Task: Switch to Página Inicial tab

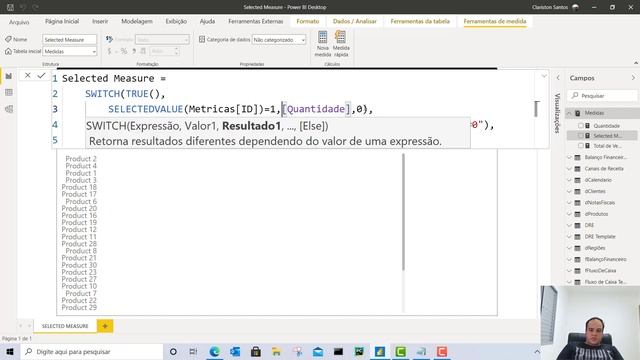Action: click(x=62, y=21)
